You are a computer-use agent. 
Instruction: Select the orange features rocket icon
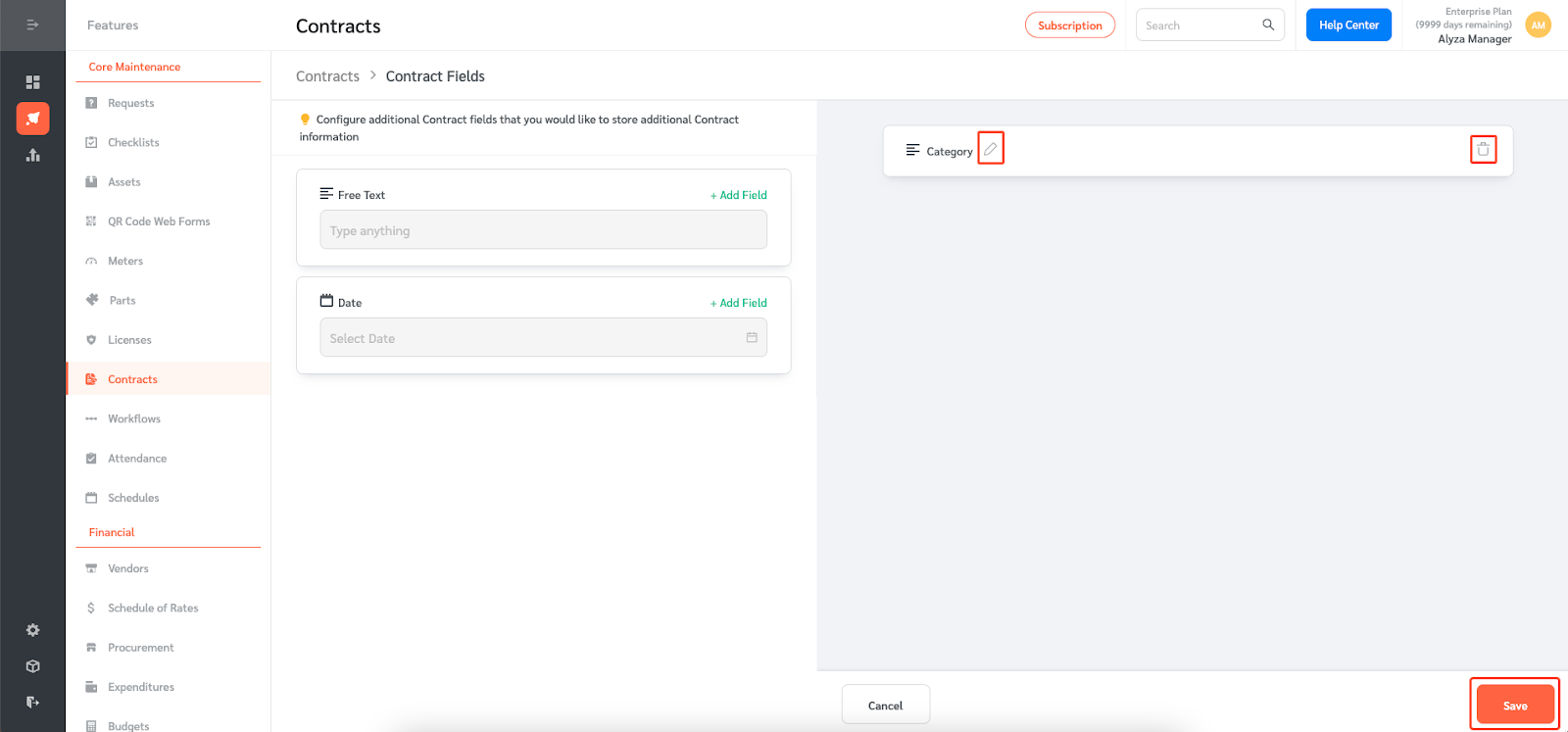click(x=32, y=119)
